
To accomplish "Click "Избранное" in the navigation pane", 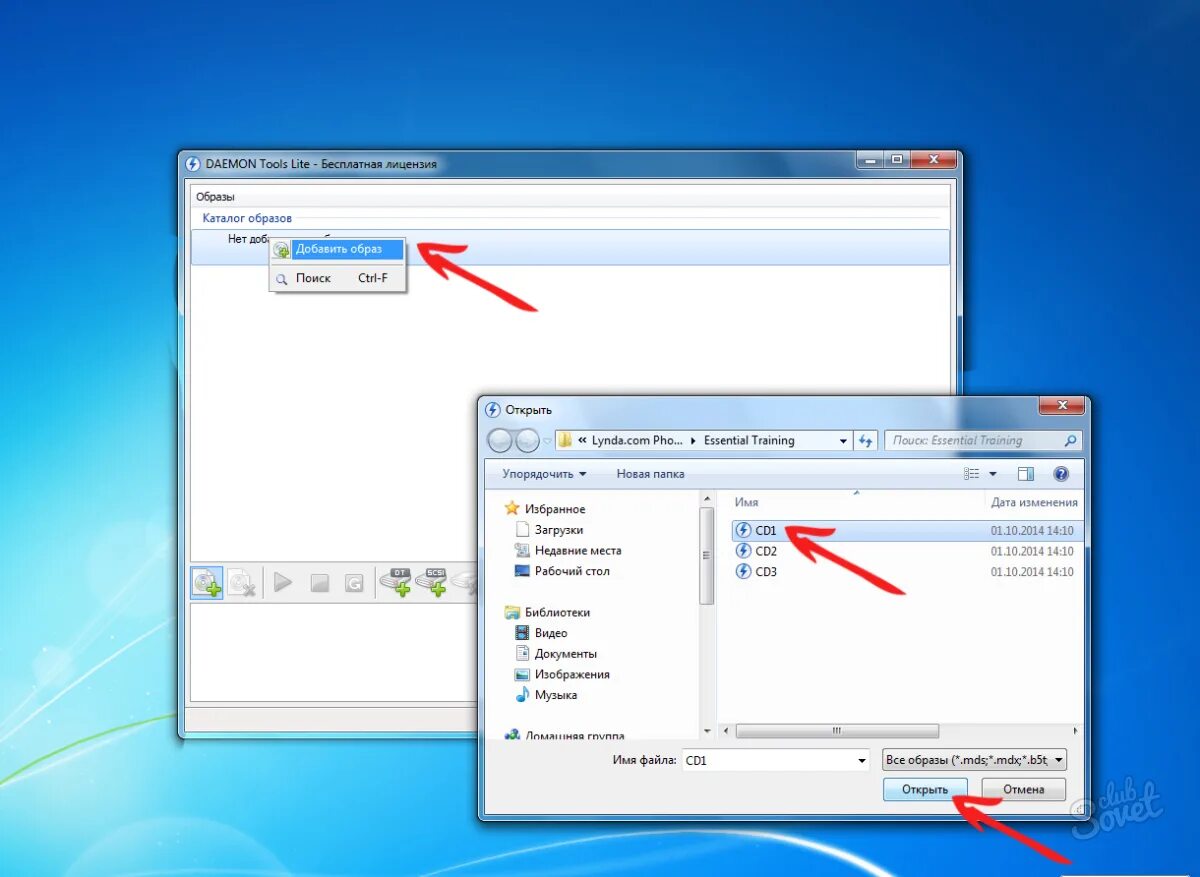I will pyautogui.click(x=545, y=509).
